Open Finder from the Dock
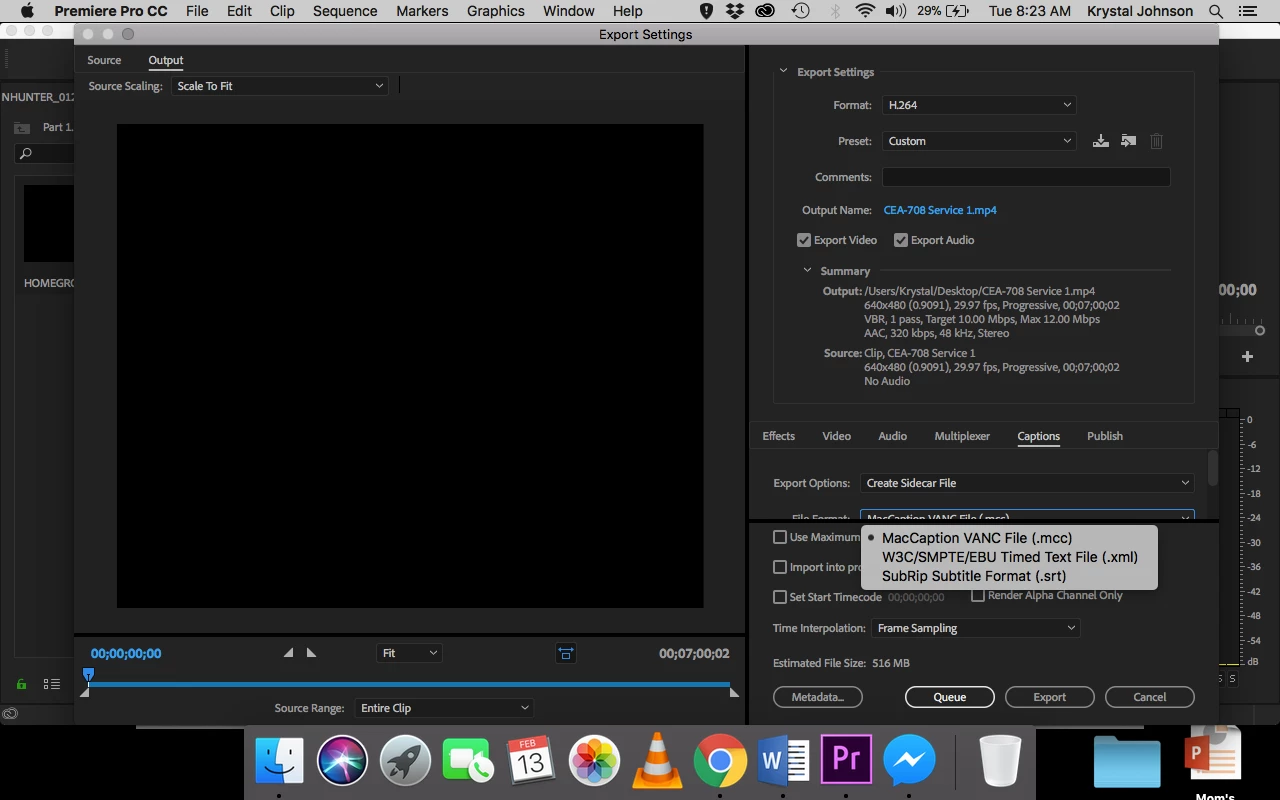Image resolution: width=1280 pixels, height=800 pixels. click(279, 762)
